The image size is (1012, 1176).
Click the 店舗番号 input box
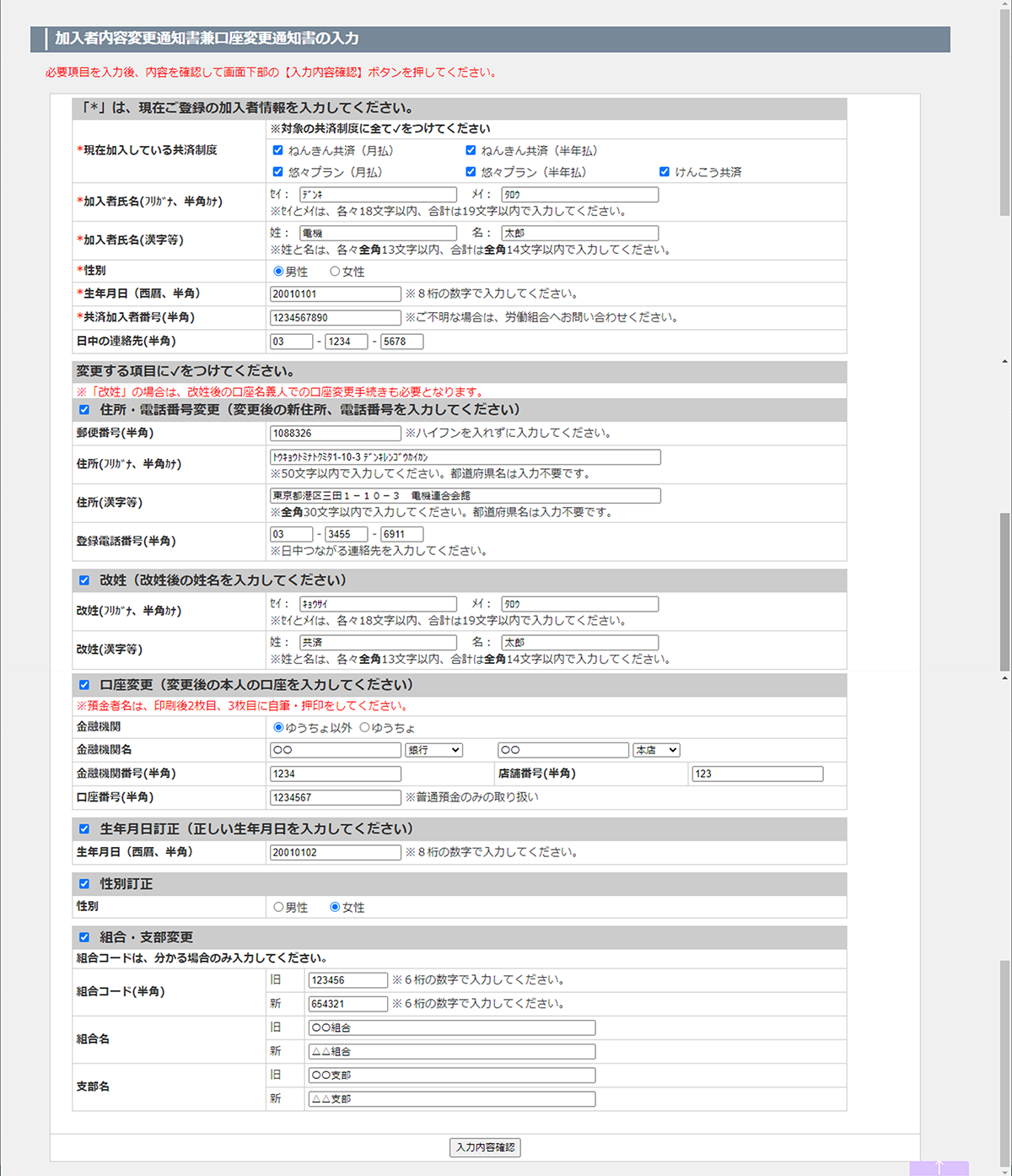point(756,774)
